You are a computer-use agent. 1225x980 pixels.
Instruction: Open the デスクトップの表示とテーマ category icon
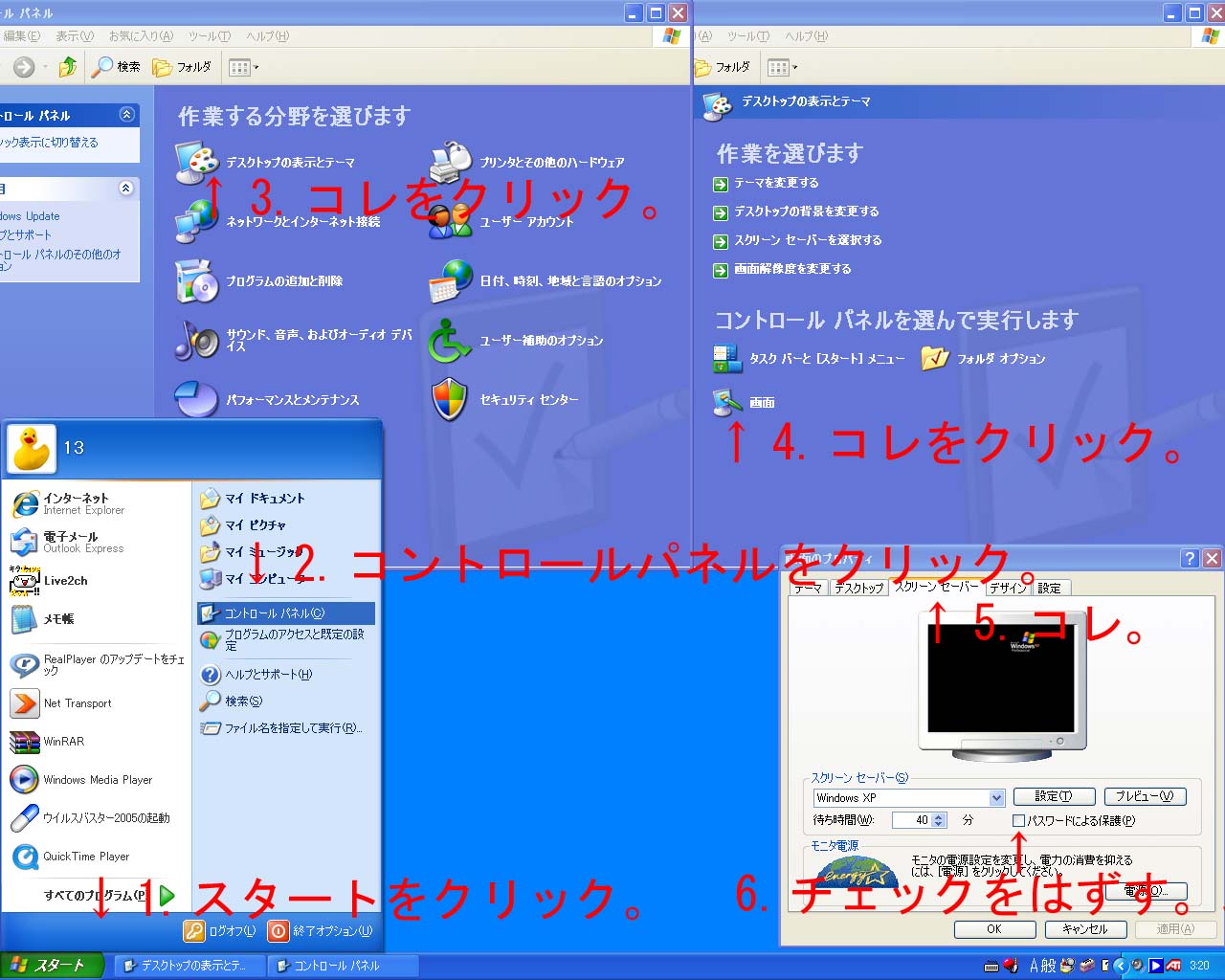(x=197, y=163)
